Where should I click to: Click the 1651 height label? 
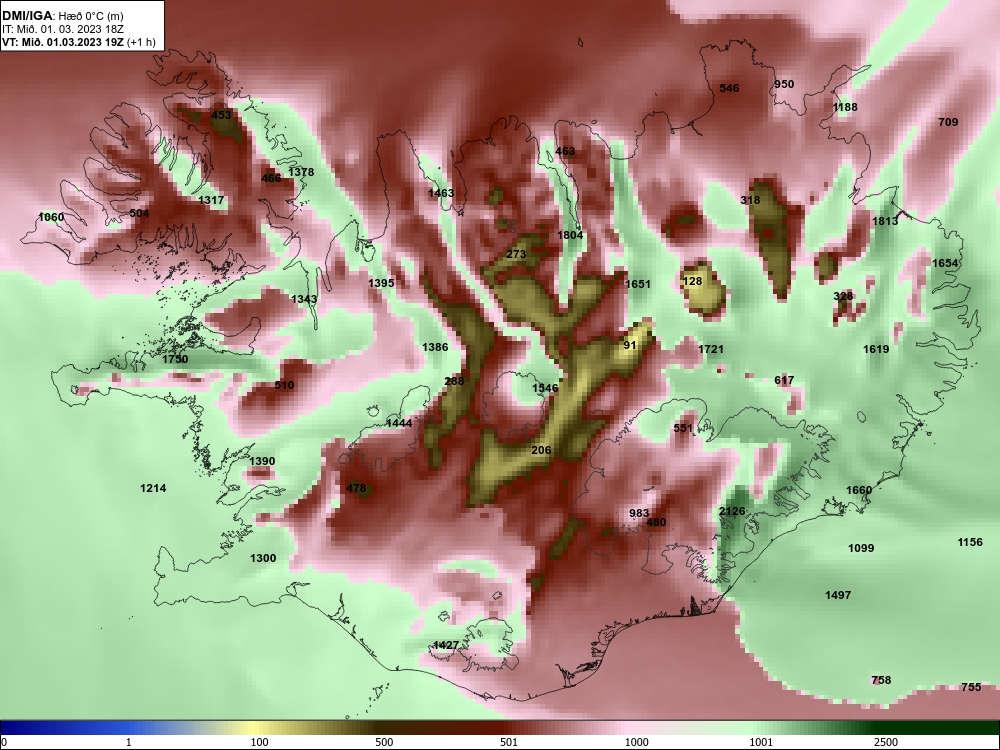point(638,284)
